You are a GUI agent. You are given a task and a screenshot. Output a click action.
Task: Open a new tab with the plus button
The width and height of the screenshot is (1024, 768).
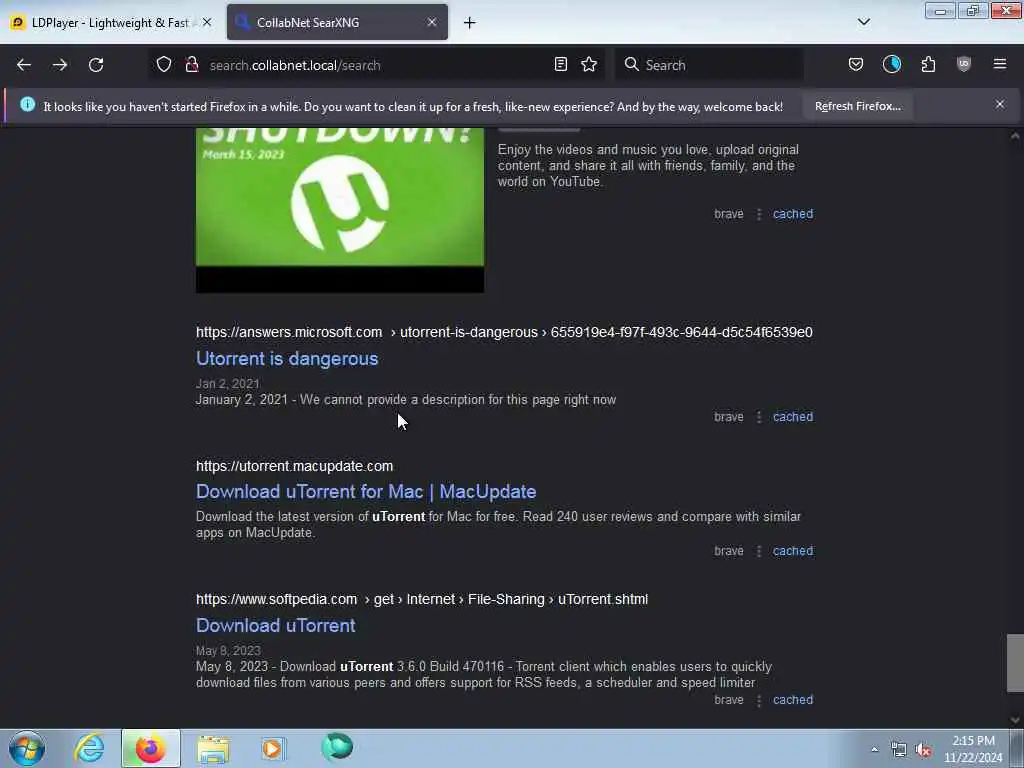(x=470, y=23)
